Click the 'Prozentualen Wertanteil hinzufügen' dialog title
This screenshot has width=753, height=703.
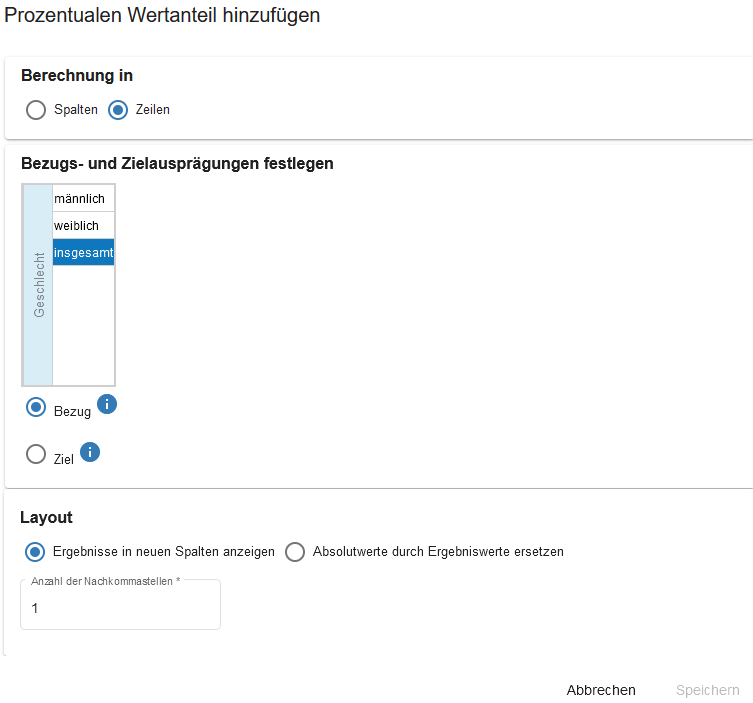coord(163,16)
